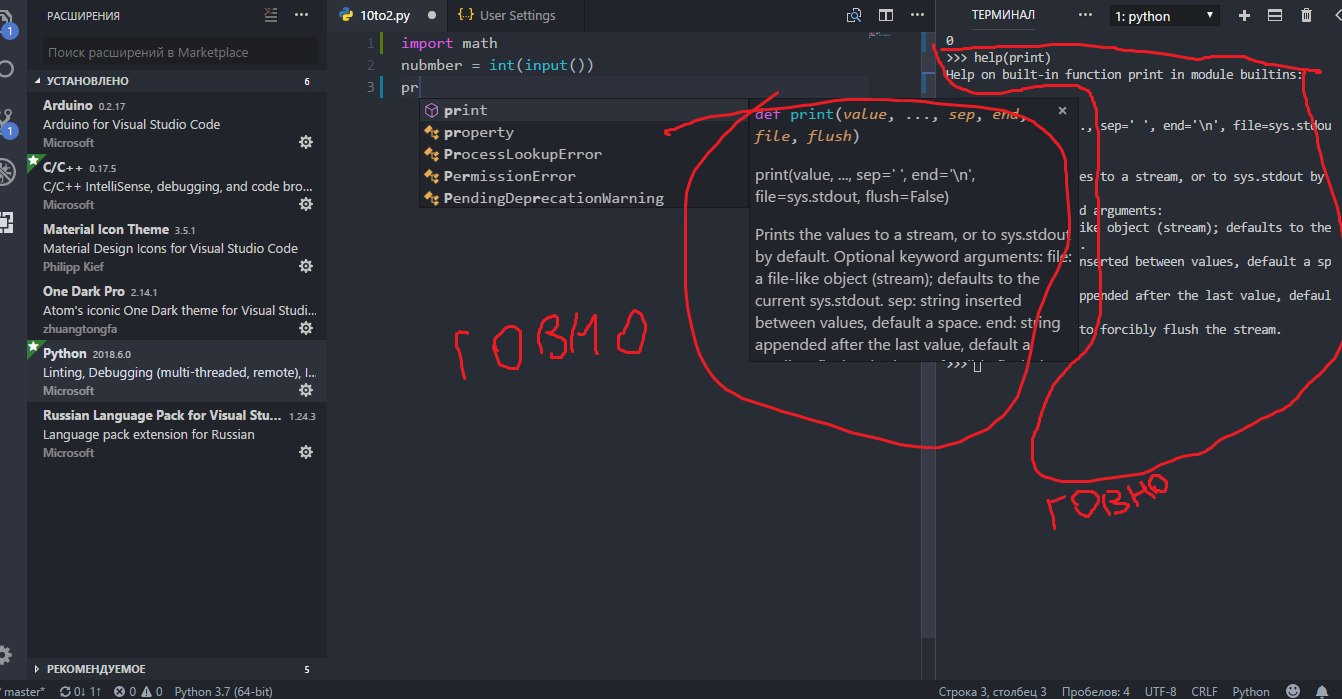Choose the print suggestion

(584, 110)
